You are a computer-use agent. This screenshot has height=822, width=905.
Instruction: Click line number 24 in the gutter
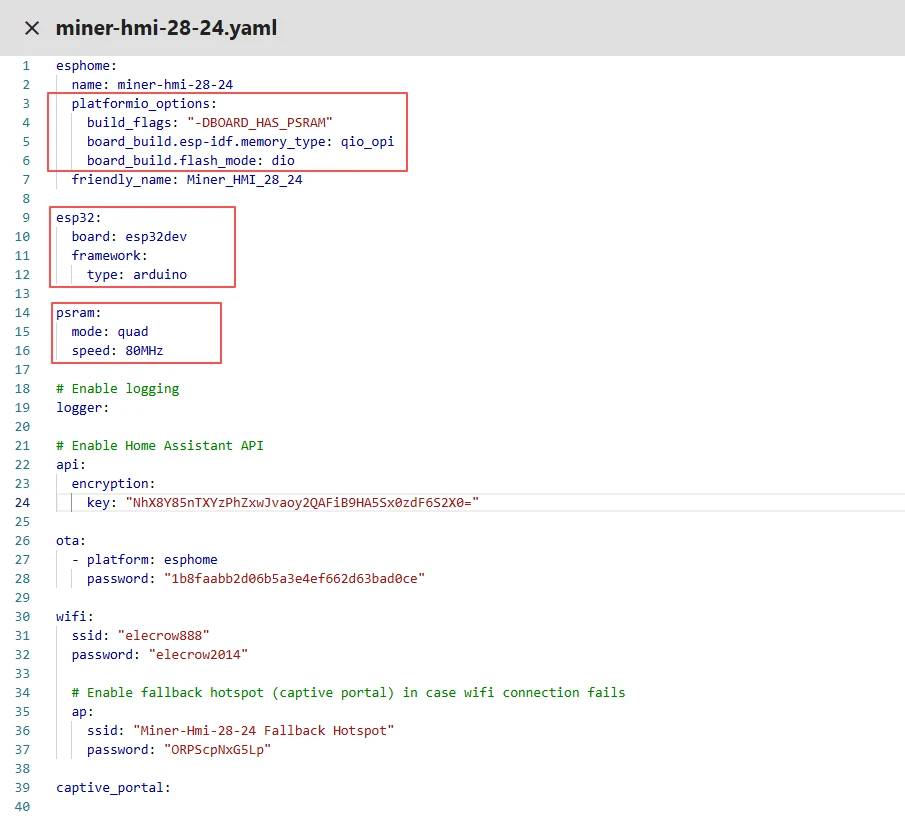[23, 503]
